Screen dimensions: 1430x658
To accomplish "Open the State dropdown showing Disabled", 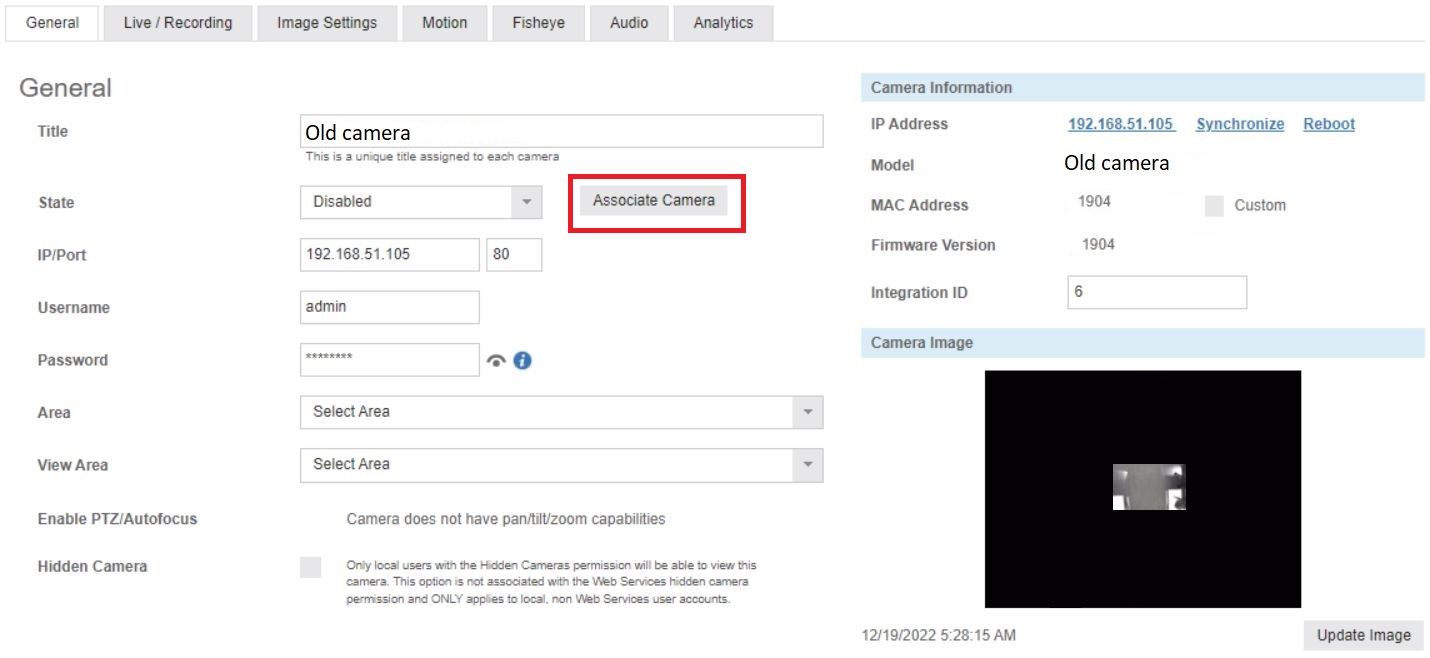I will click(420, 201).
